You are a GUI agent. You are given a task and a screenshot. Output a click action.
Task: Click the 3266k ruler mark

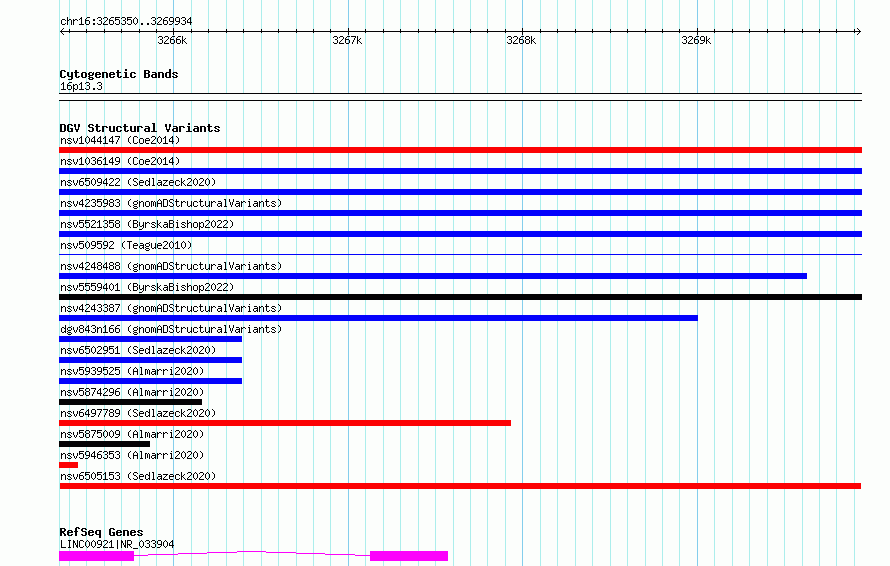click(x=172, y=40)
